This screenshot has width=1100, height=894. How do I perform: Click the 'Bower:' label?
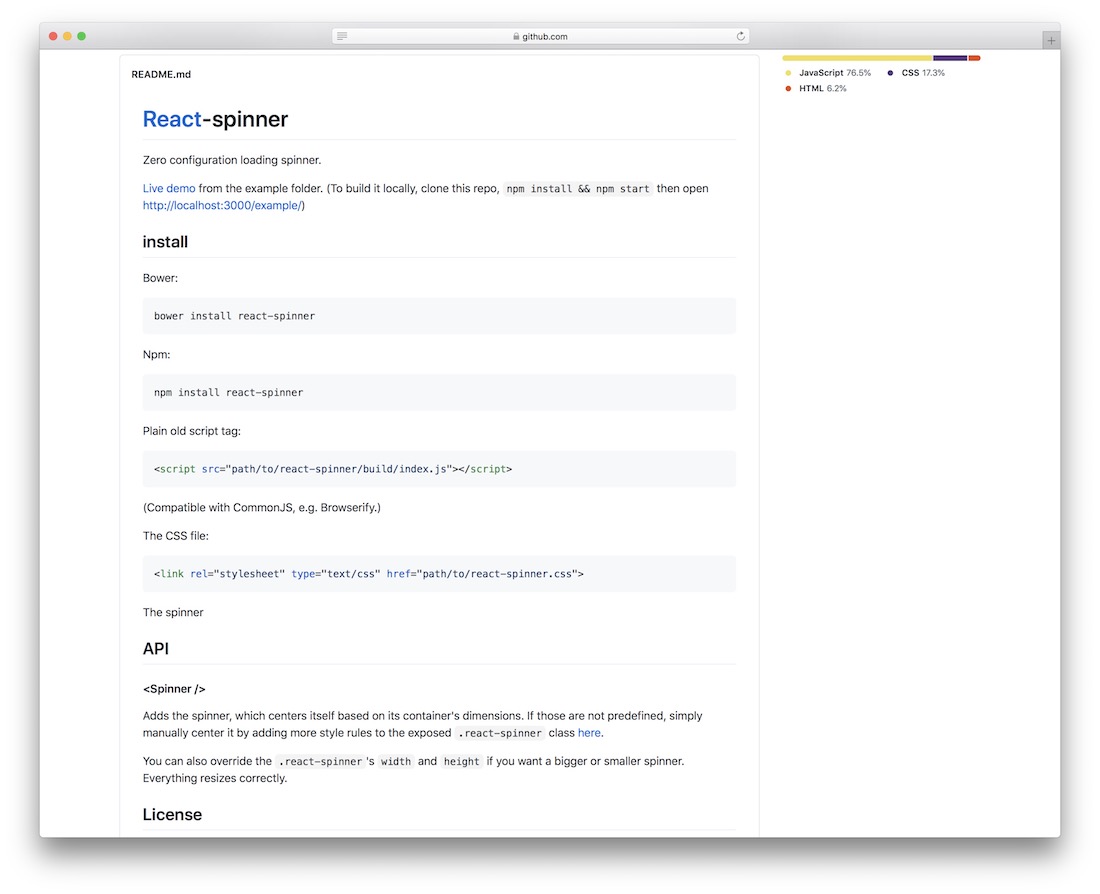(161, 278)
